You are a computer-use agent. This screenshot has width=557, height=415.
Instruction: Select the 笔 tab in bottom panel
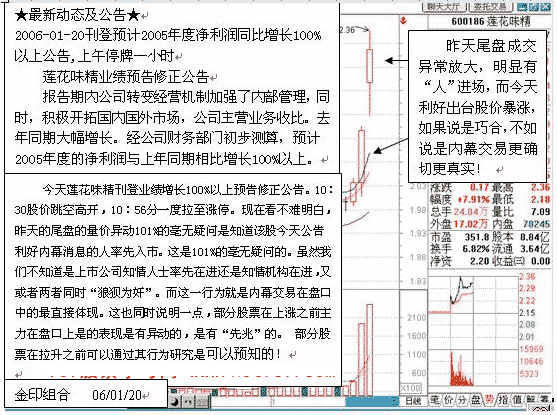(x=435, y=400)
